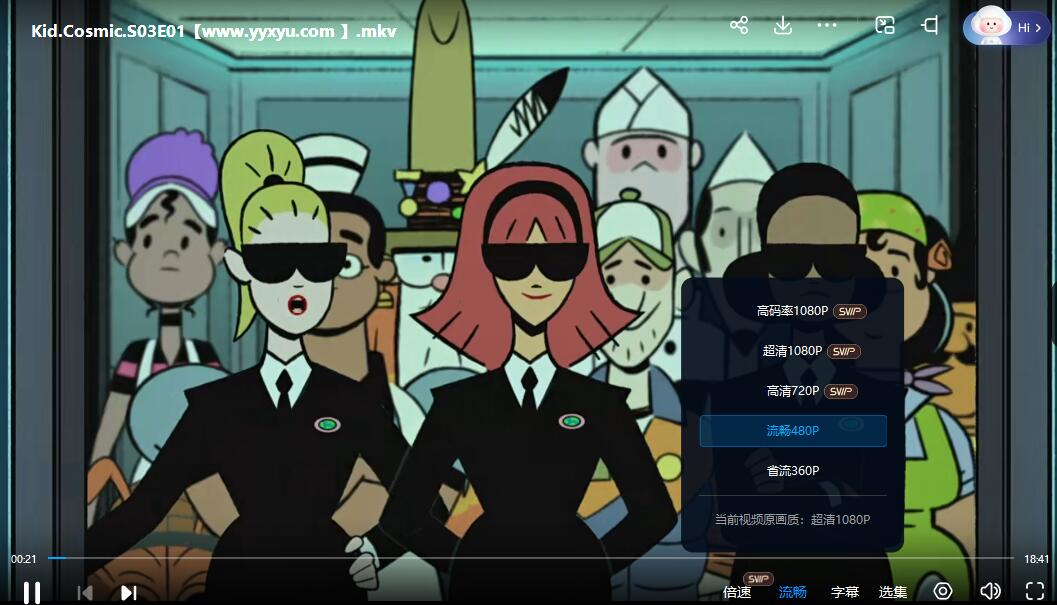Select 高清720P quality option
The height and width of the screenshot is (605, 1057).
click(x=793, y=391)
